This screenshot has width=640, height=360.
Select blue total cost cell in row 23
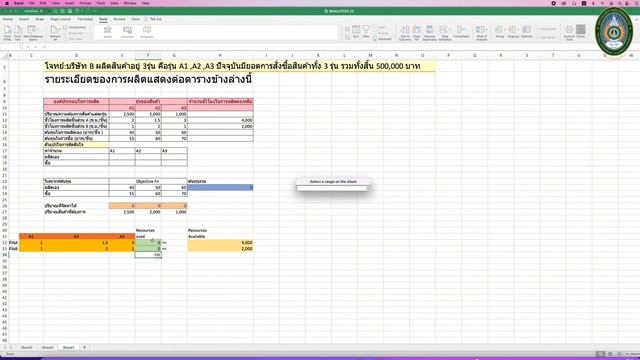point(220,187)
